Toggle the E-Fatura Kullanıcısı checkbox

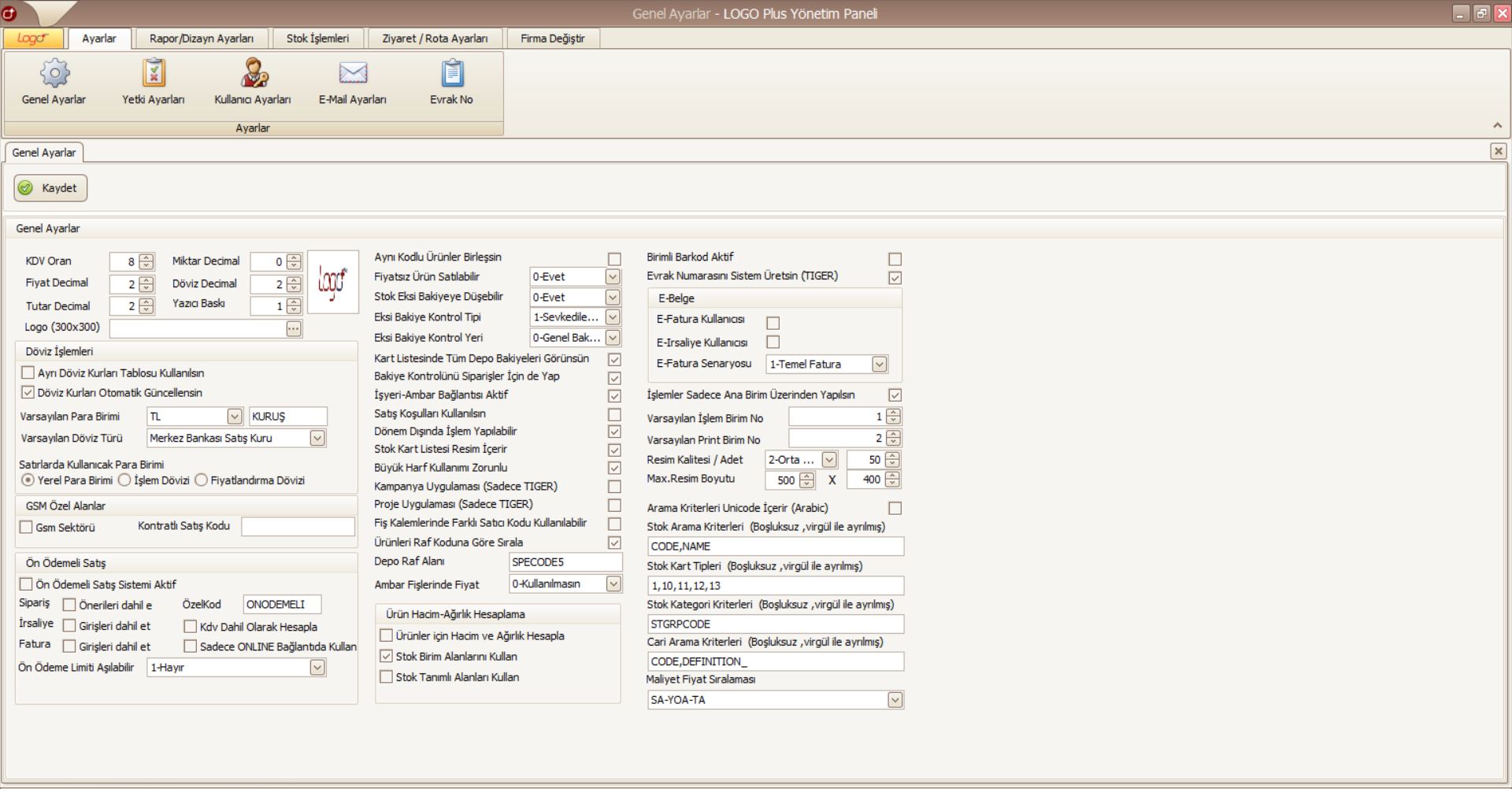click(773, 323)
